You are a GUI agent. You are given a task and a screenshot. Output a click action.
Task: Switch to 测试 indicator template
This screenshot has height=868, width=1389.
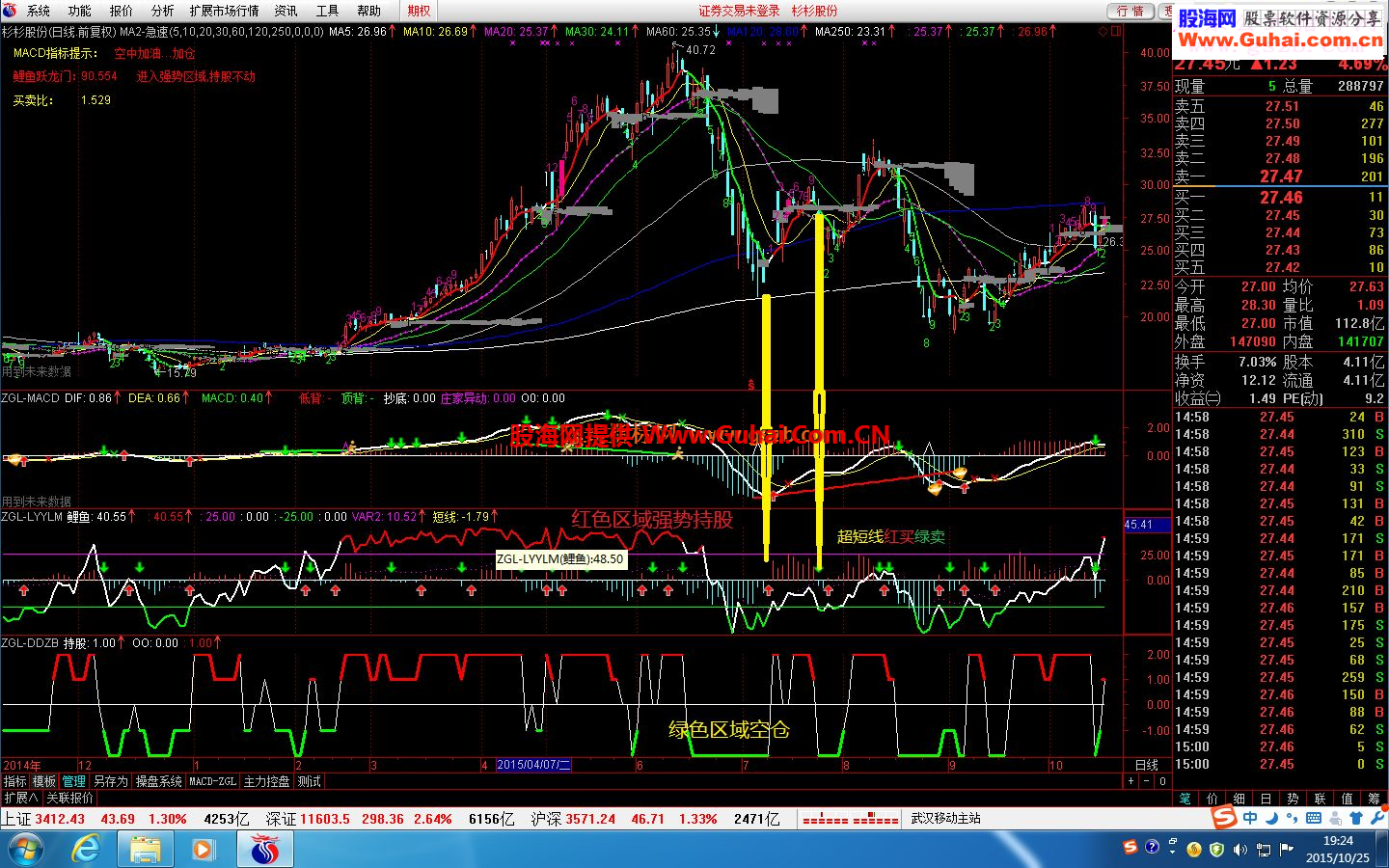click(310, 781)
